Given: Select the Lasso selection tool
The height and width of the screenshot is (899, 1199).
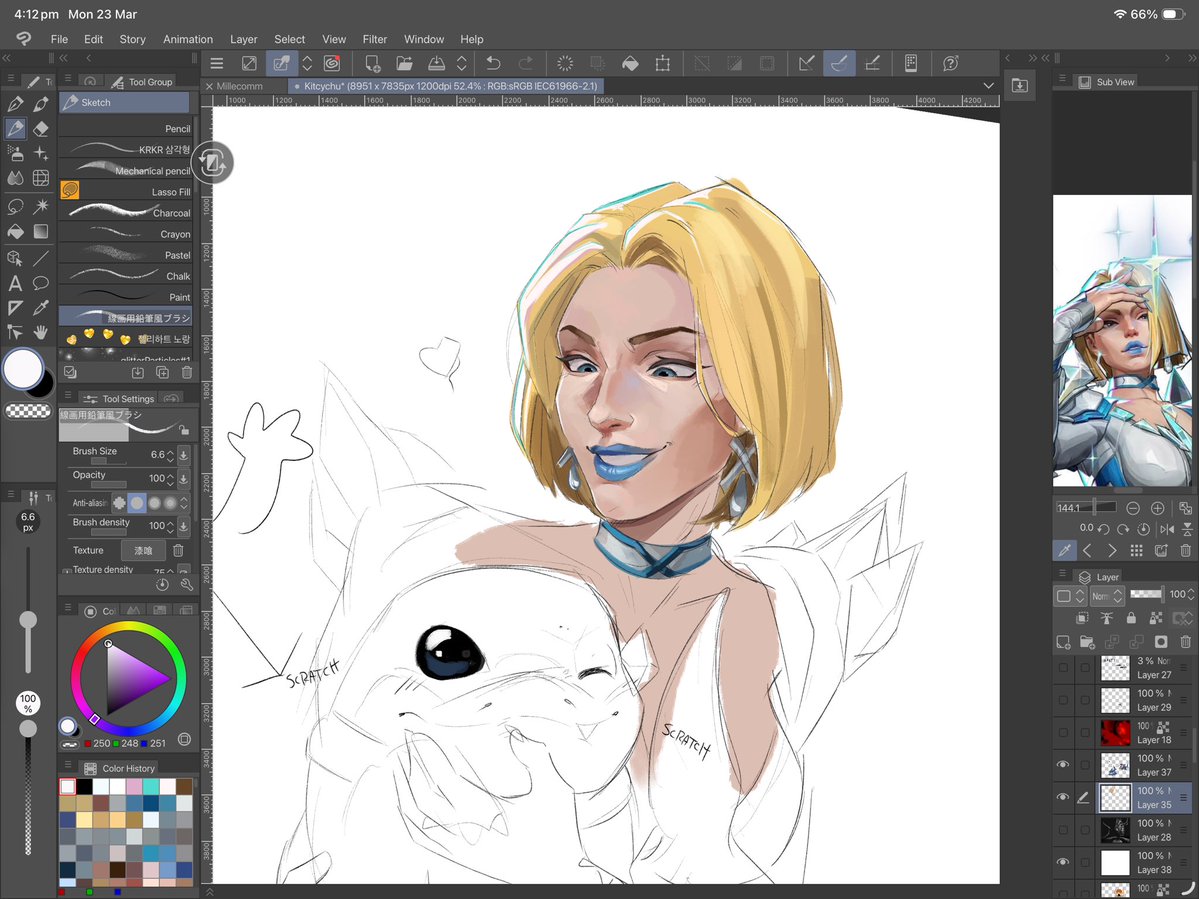Looking at the screenshot, I should click(x=15, y=206).
